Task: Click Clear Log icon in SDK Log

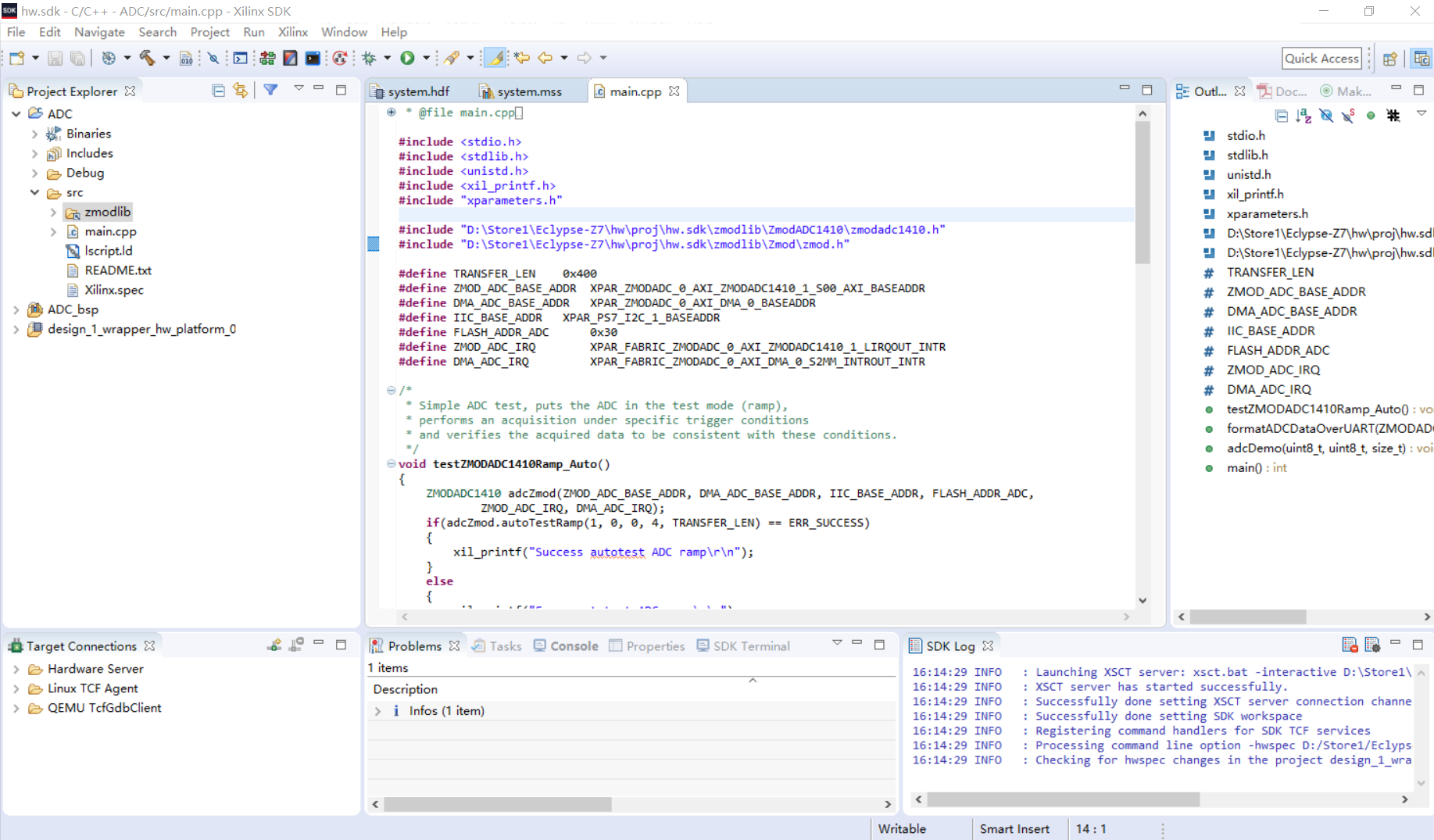Action: (x=1350, y=645)
